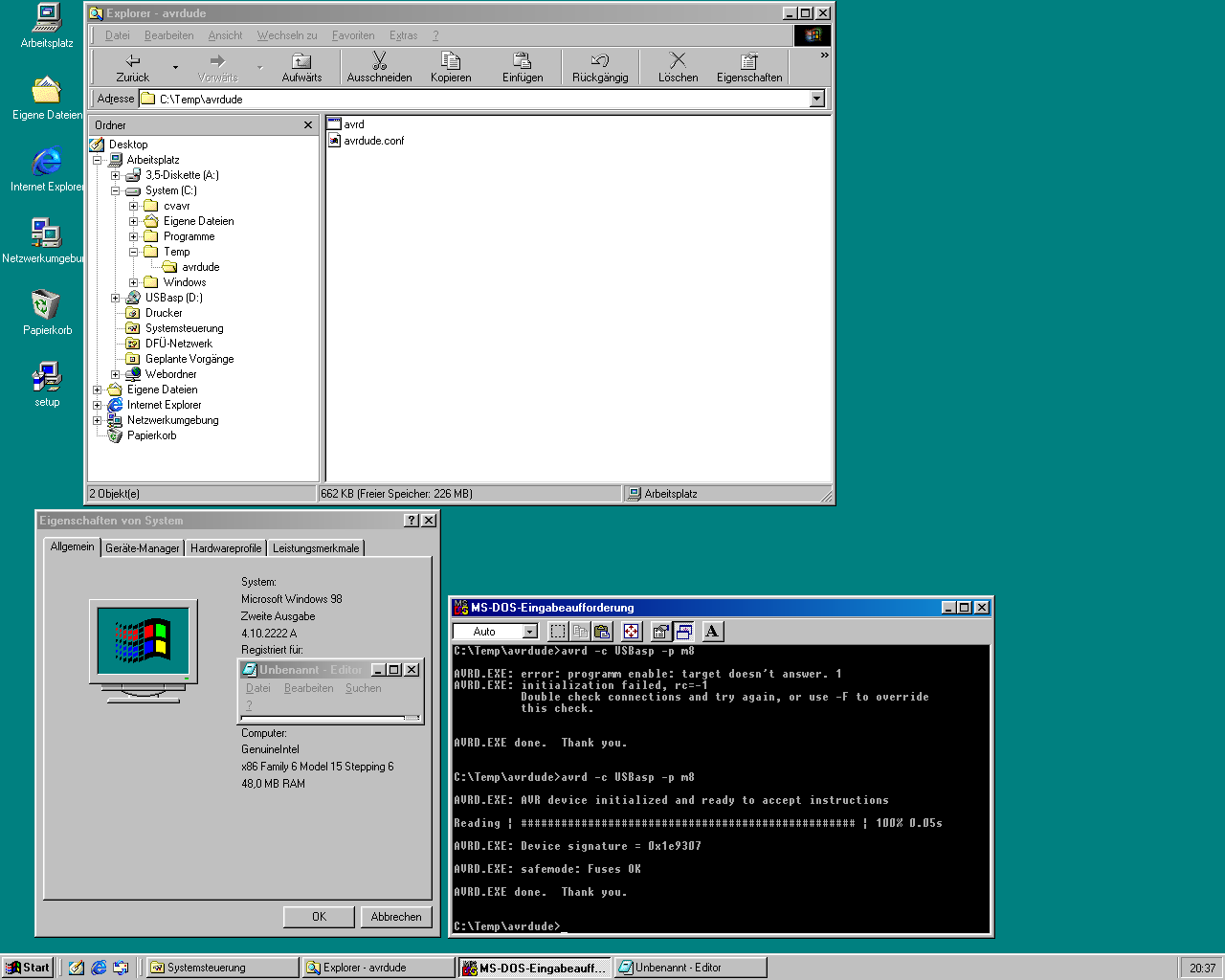This screenshot has height=980, width=1225.
Task: Collapse the Arbeitsplatz tree node
Action: (x=97, y=160)
